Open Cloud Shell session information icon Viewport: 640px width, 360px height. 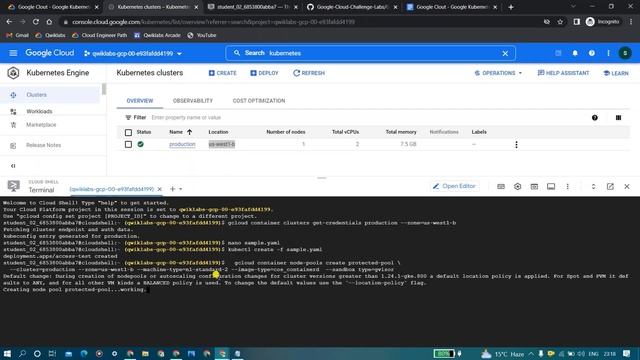tap(551, 187)
